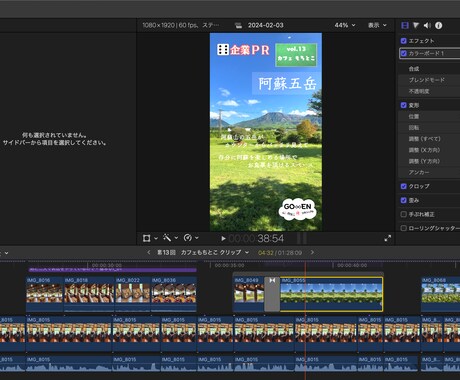The height and width of the screenshot is (380, 460).
Task: Open the enhancement wand dropdown arrow
Action: 176,238
